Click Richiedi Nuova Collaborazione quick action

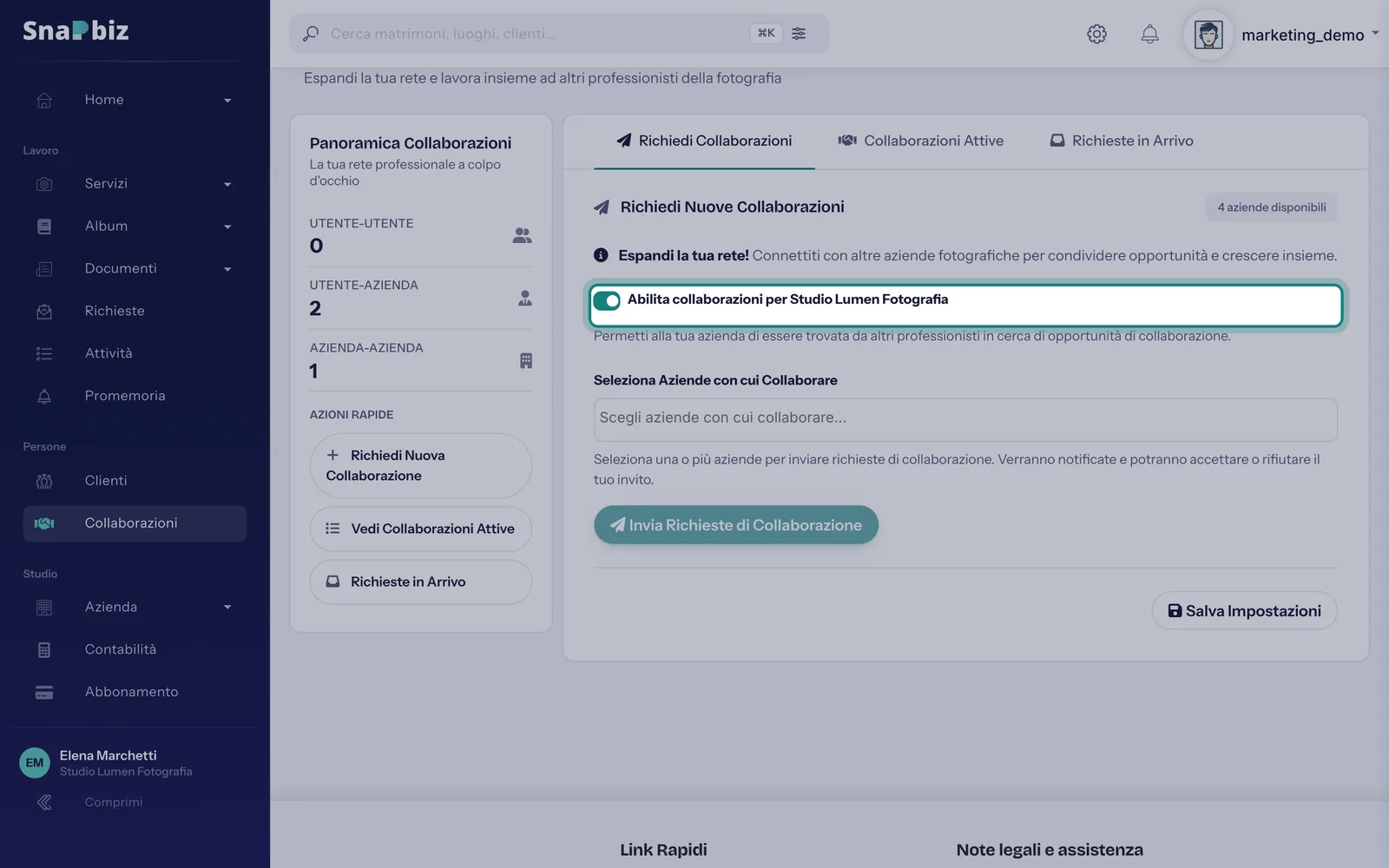[x=420, y=466]
